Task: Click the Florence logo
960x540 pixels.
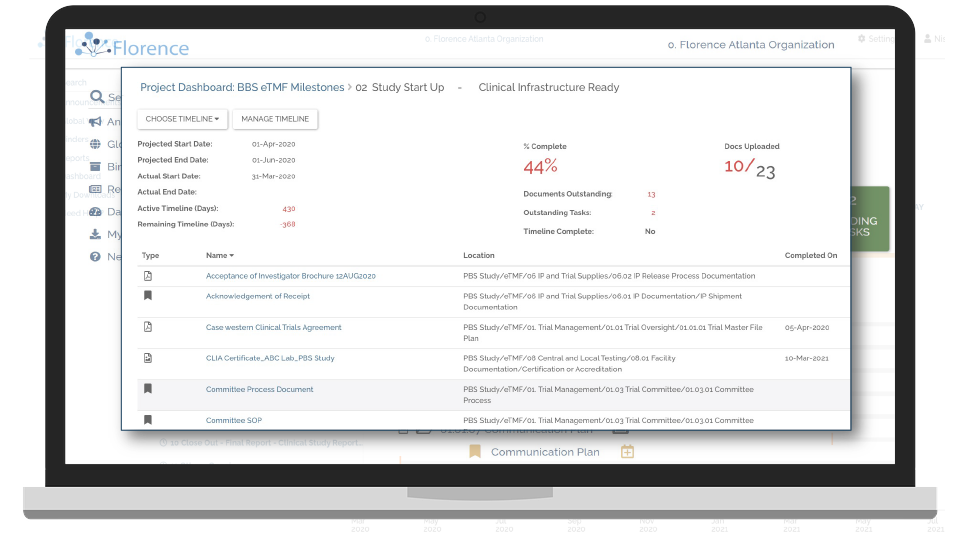Action: [x=132, y=46]
